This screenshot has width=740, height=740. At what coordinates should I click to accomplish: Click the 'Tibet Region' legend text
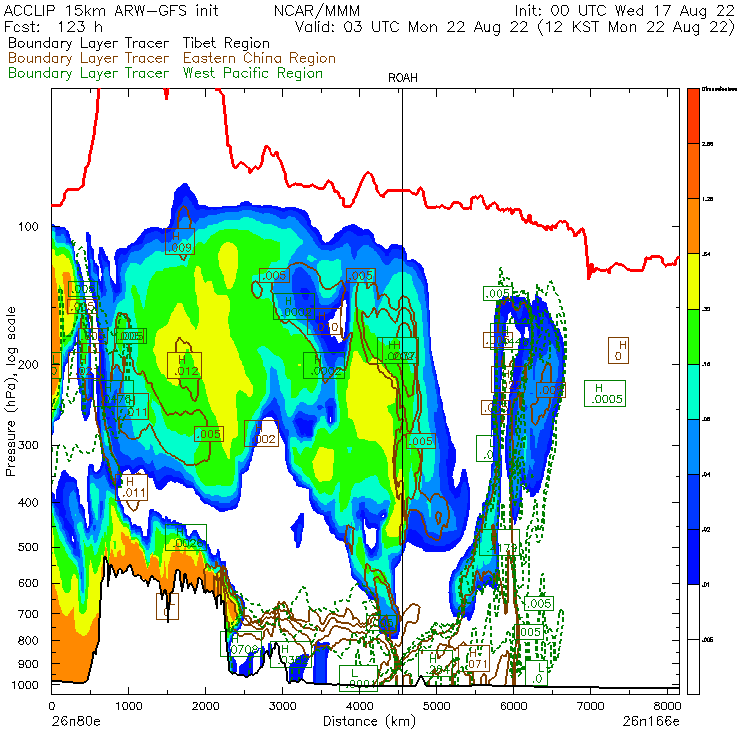[227, 43]
